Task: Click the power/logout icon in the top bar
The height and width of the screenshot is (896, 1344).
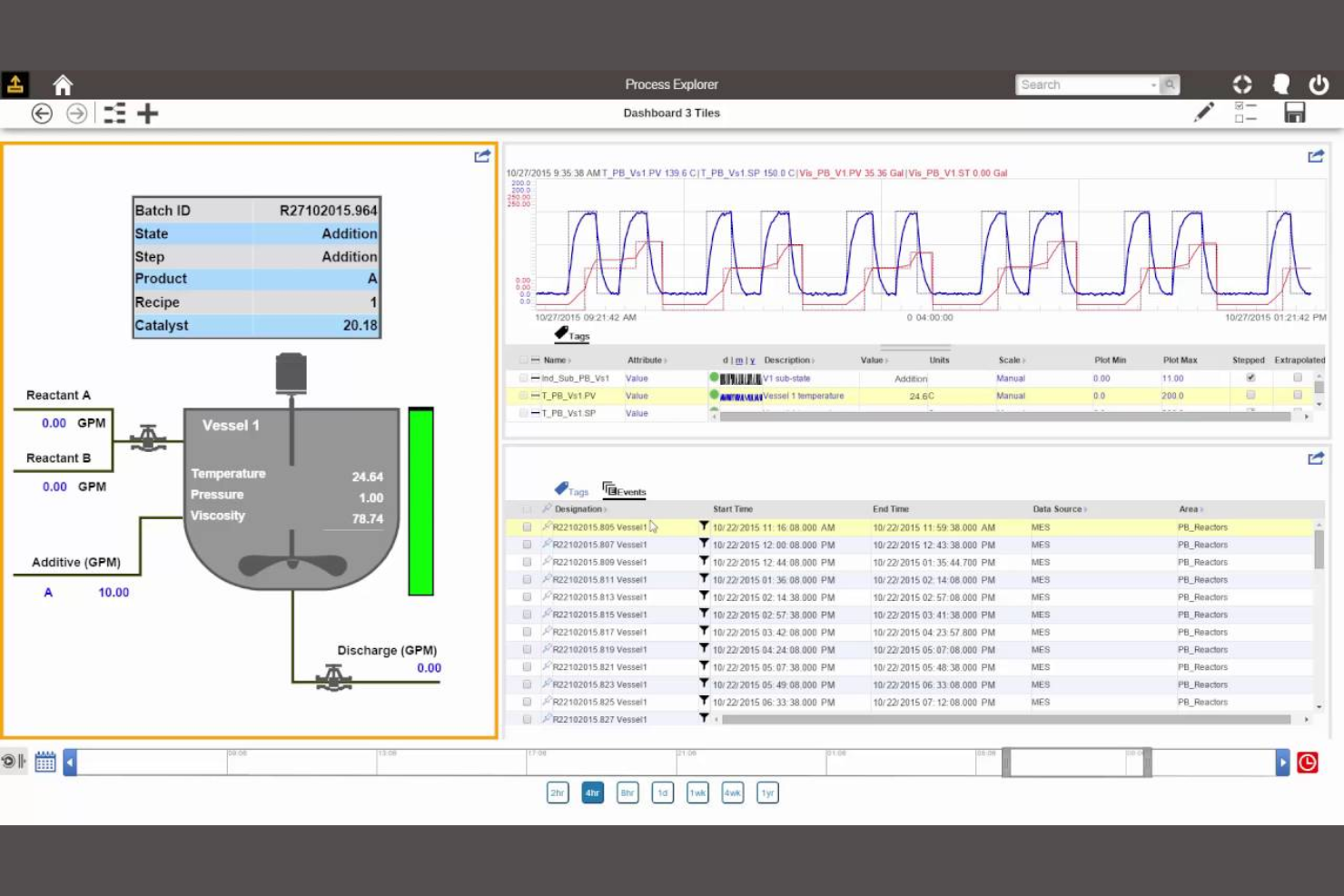Action: [1319, 84]
